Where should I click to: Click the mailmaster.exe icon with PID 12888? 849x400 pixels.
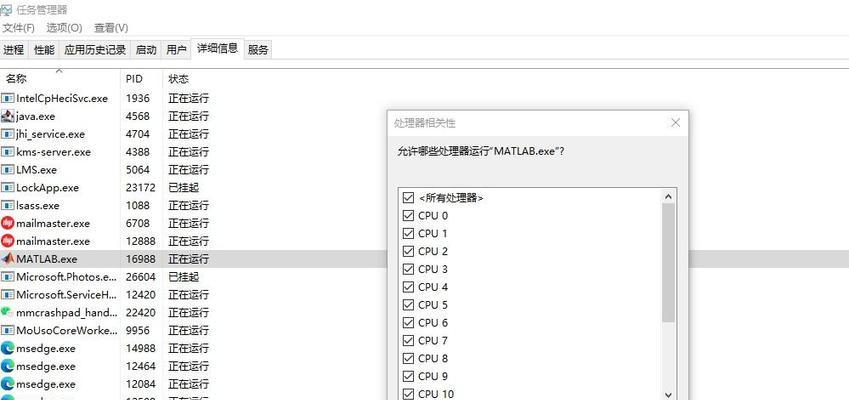[8, 241]
